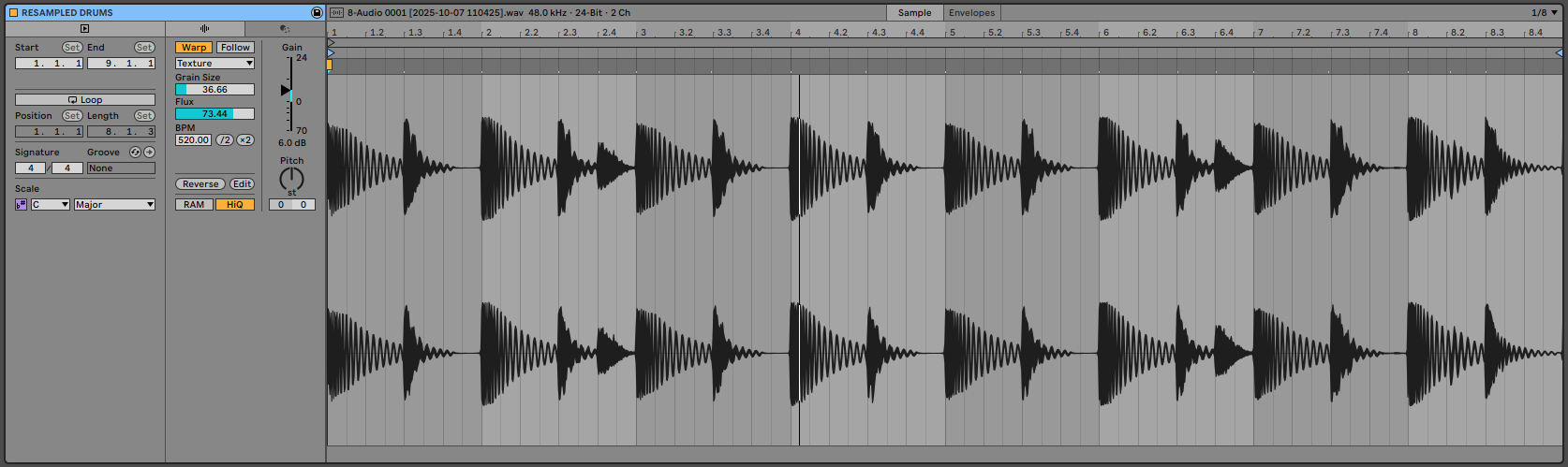Click the Start position field

[x=49, y=64]
